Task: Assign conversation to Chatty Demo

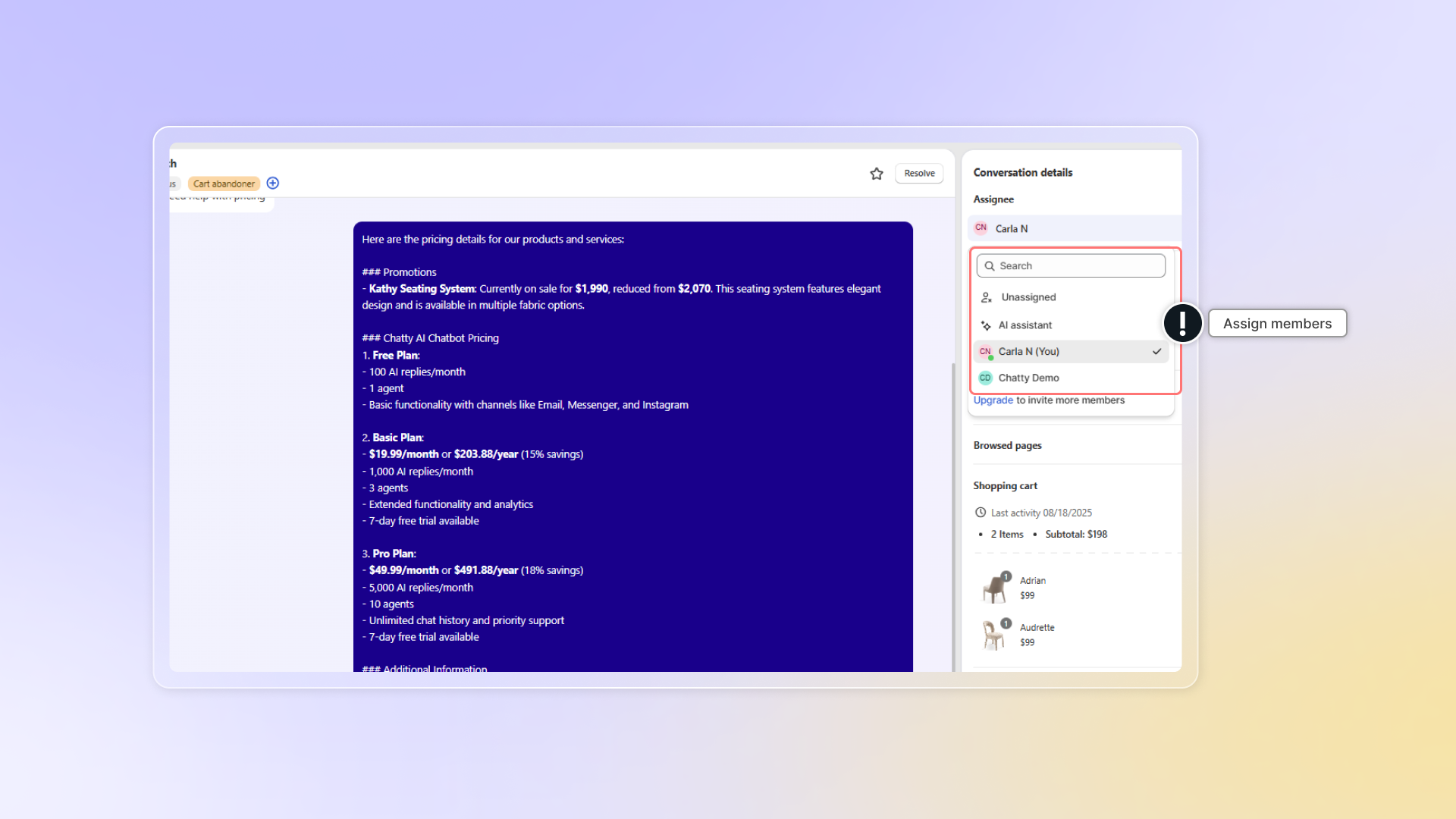Action: [1028, 378]
